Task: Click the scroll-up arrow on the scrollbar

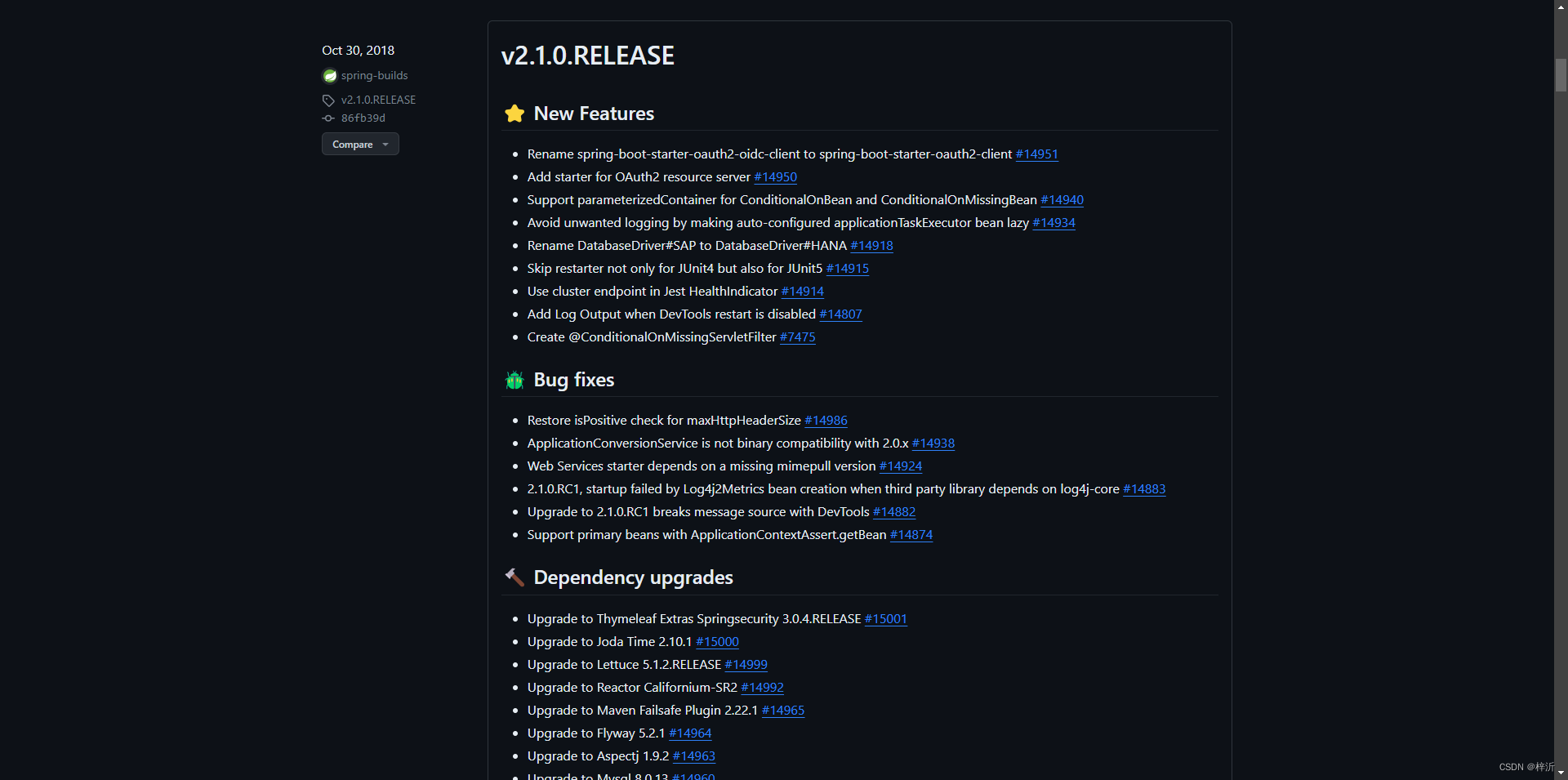Action: click(x=1561, y=7)
